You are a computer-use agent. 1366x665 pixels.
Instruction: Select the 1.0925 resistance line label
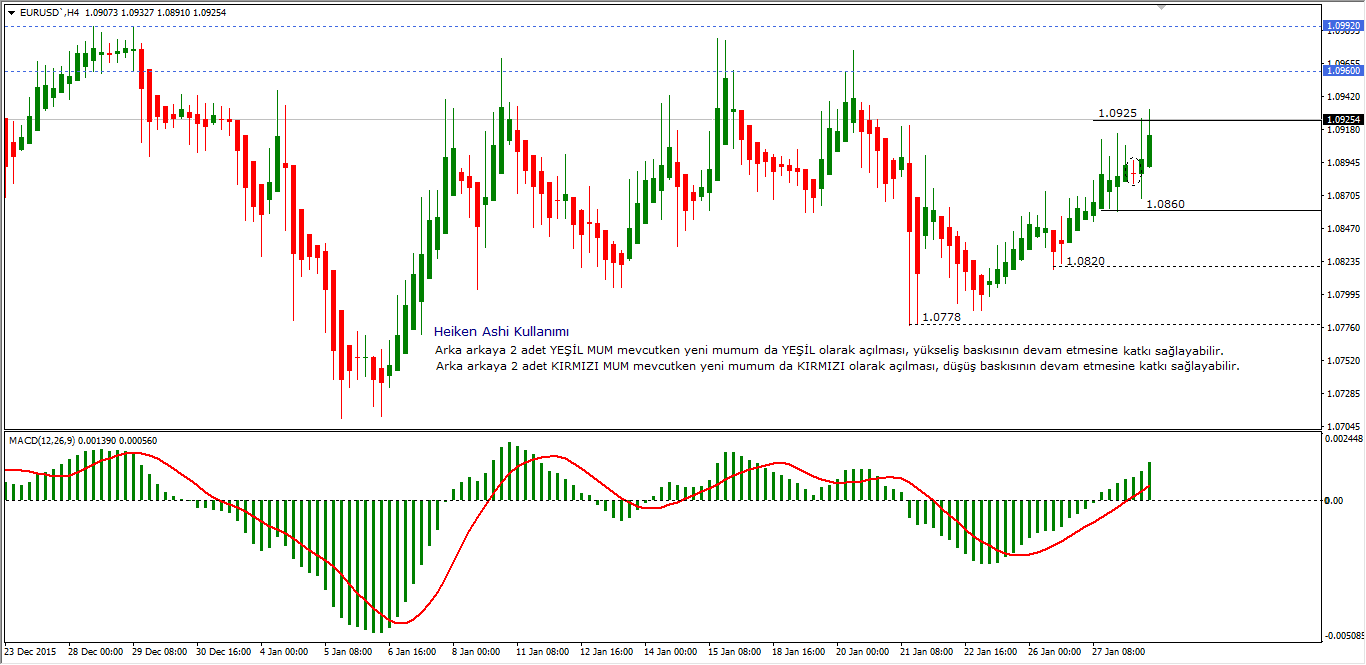[1116, 115]
